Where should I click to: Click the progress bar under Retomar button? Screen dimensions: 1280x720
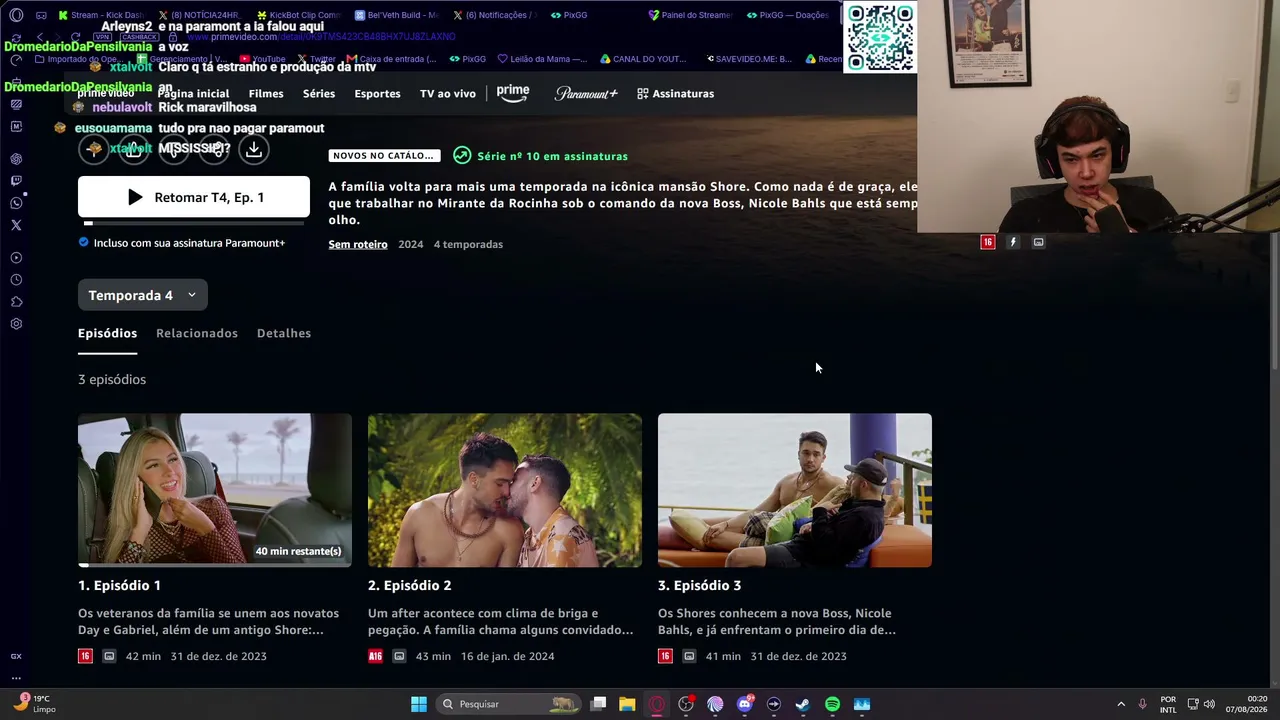(x=194, y=224)
